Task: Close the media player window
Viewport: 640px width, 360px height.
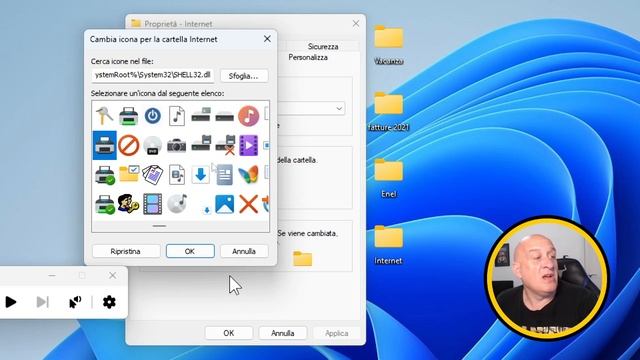Action: [x=113, y=276]
